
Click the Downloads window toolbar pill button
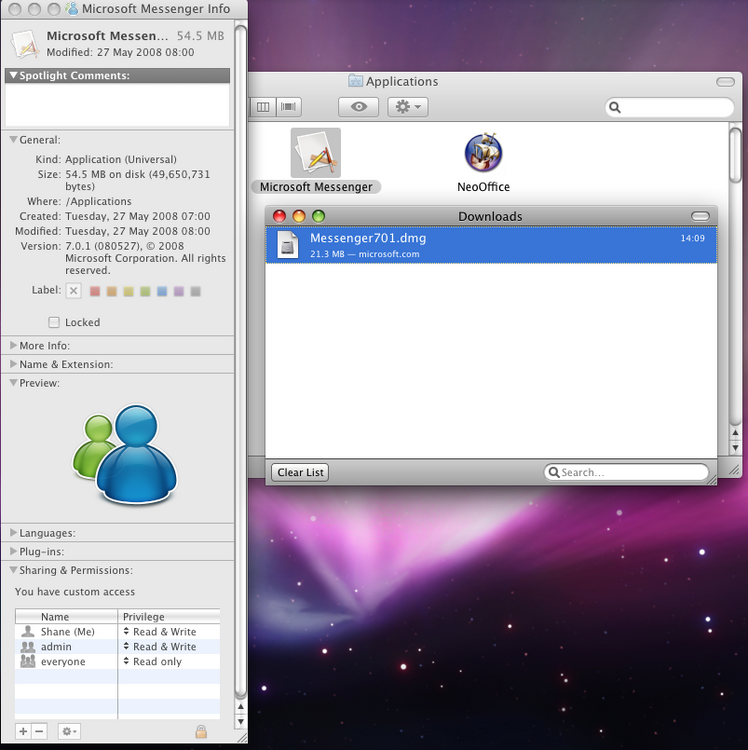click(x=700, y=217)
